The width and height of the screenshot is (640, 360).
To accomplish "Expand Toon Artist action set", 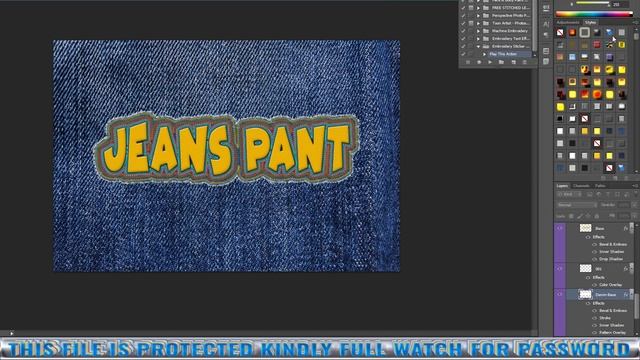I will [x=478, y=23].
